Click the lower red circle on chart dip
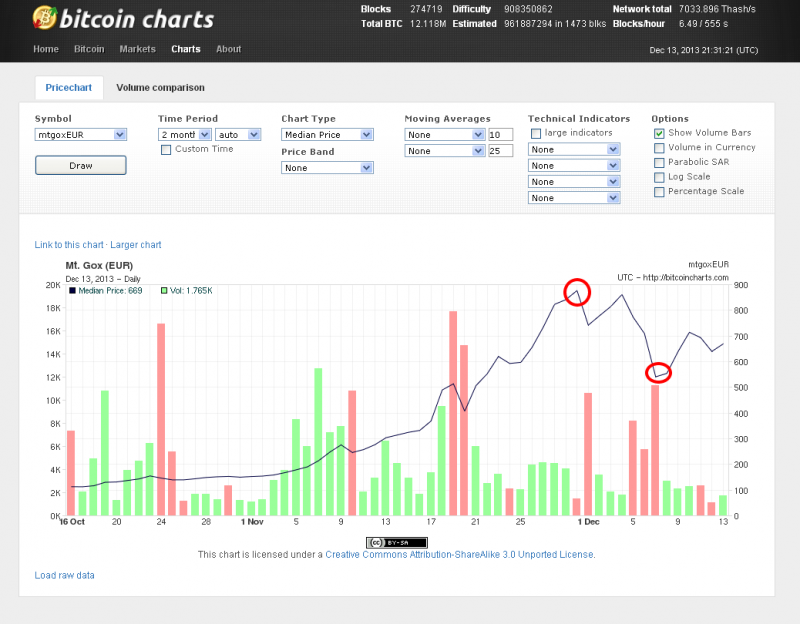Viewport: 800px width, 624px height. coord(659,373)
